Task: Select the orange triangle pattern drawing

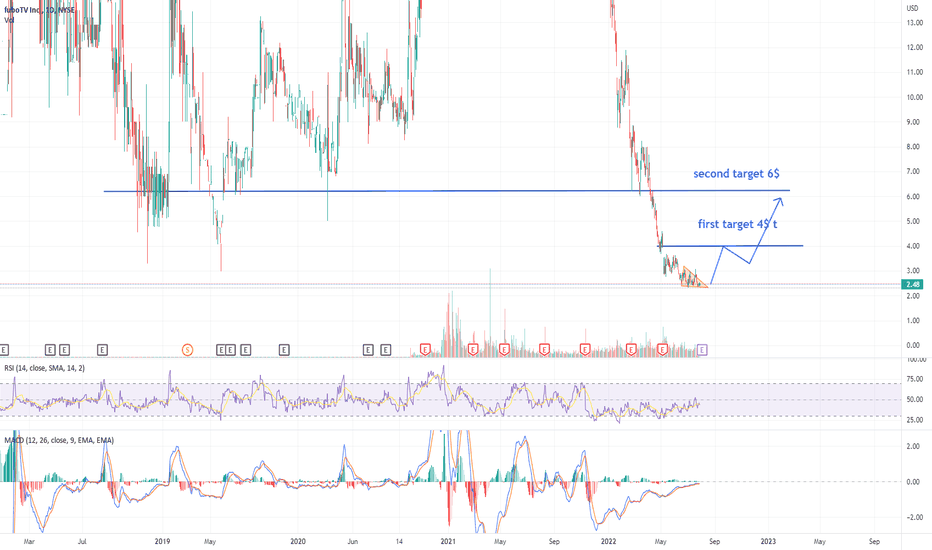Action: [x=694, y=278]
